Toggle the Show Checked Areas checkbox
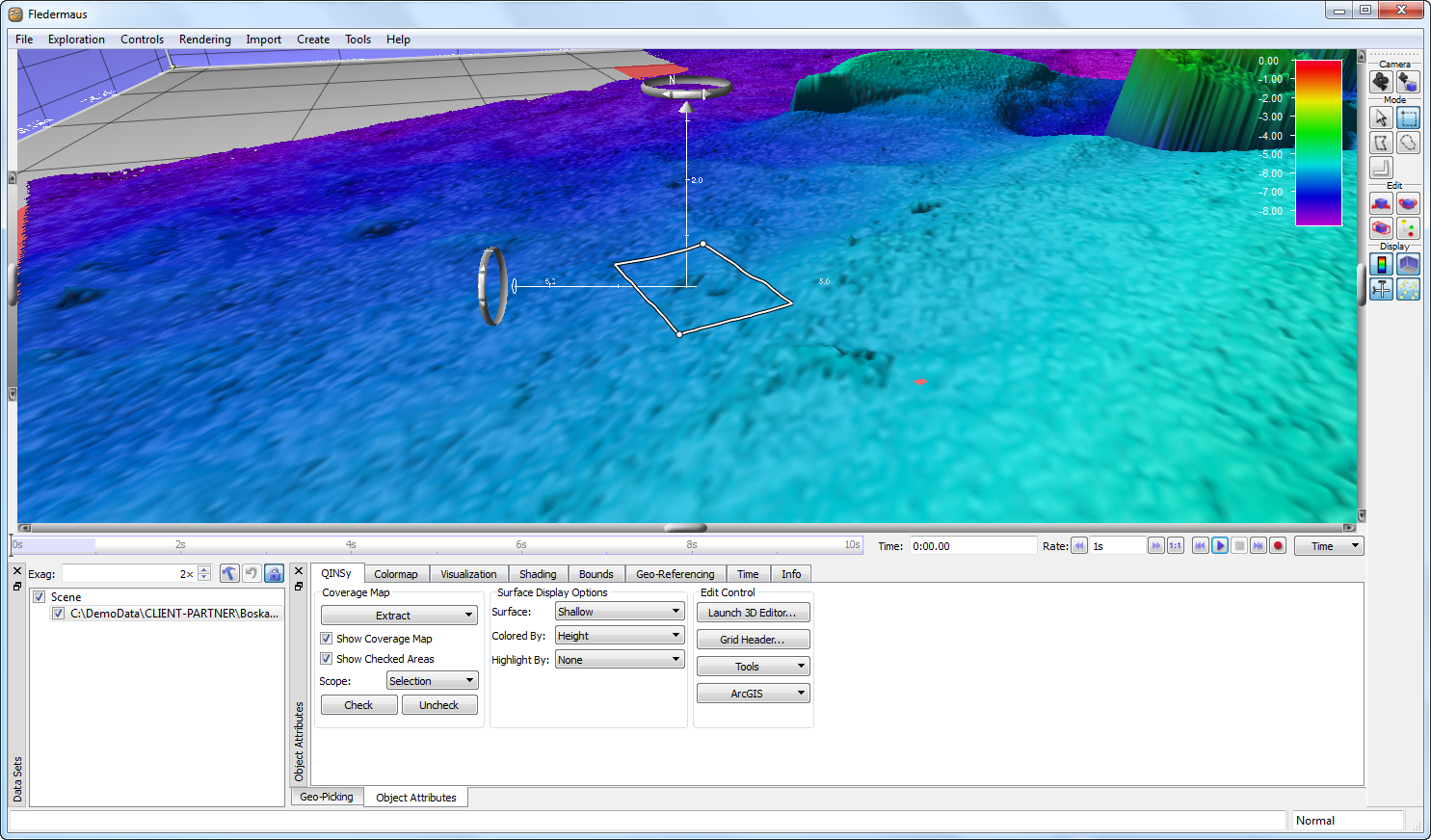The image size is (1431, 840). point(327,659)
